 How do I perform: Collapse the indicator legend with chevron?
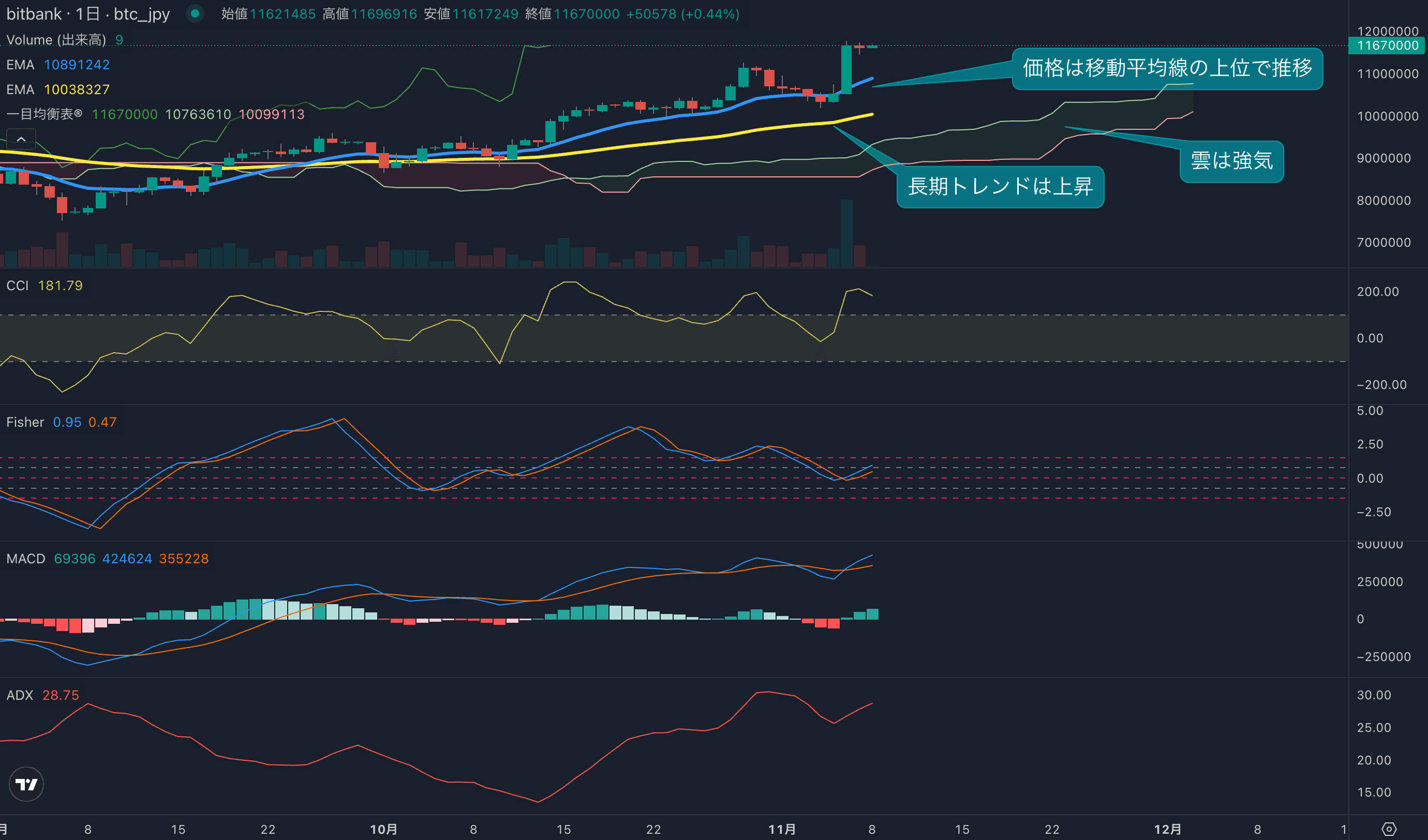pyautogui.click(x=21, y=139)
